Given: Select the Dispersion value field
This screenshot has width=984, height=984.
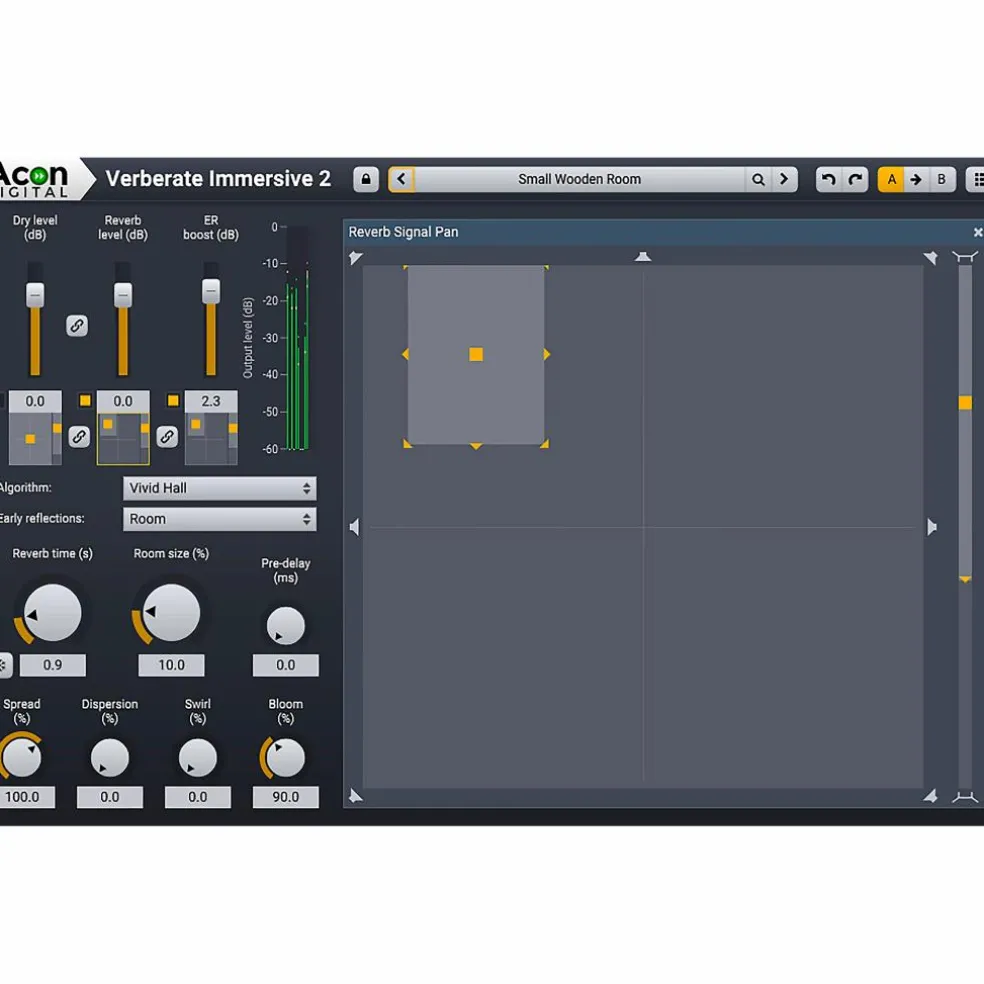Looking at the screenshot, I should [110, 797].
